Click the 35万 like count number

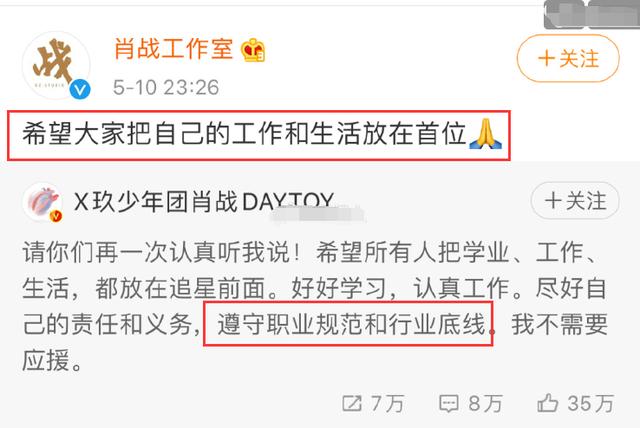point(590,404)
